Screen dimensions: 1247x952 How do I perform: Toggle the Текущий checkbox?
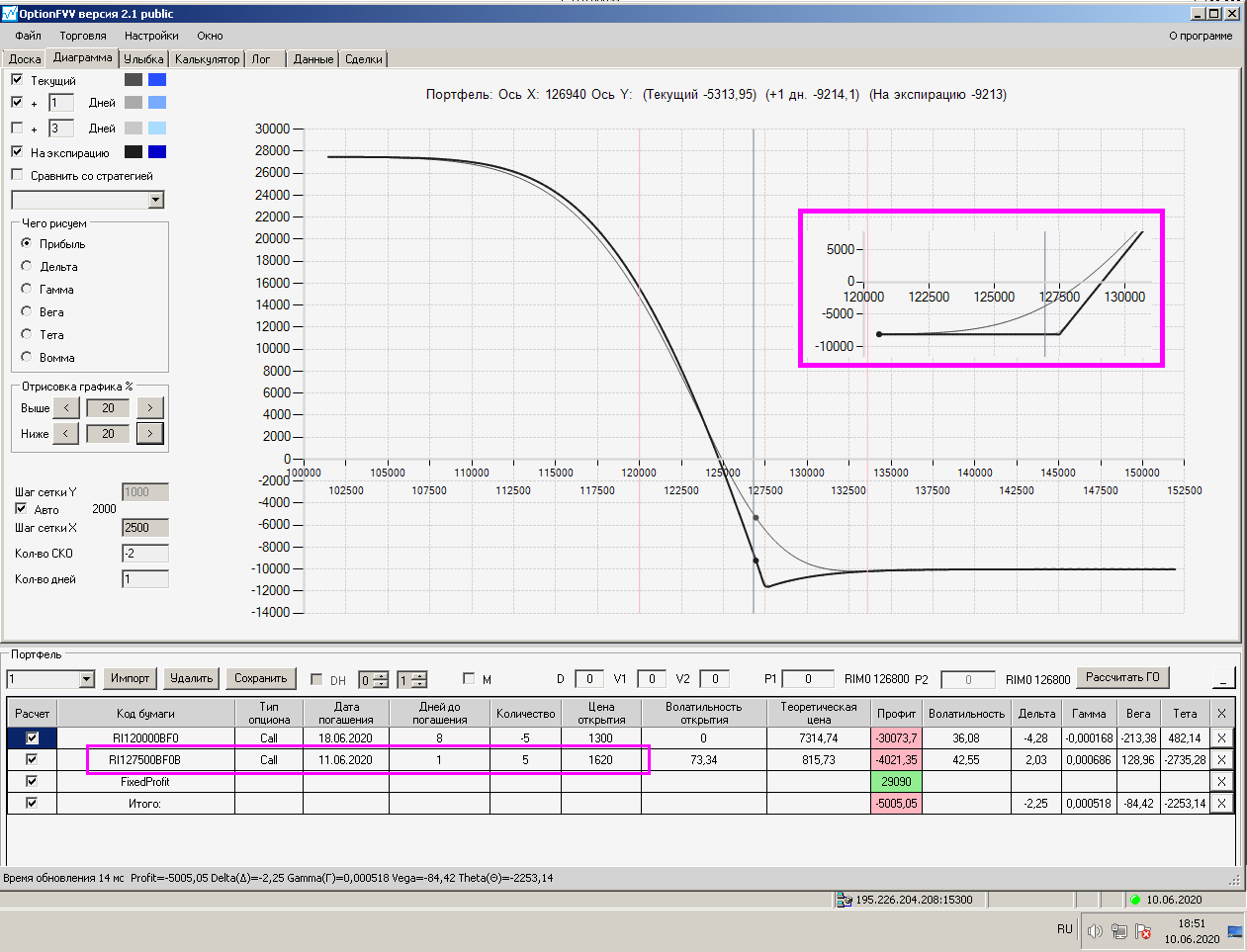tap(17, 79)
